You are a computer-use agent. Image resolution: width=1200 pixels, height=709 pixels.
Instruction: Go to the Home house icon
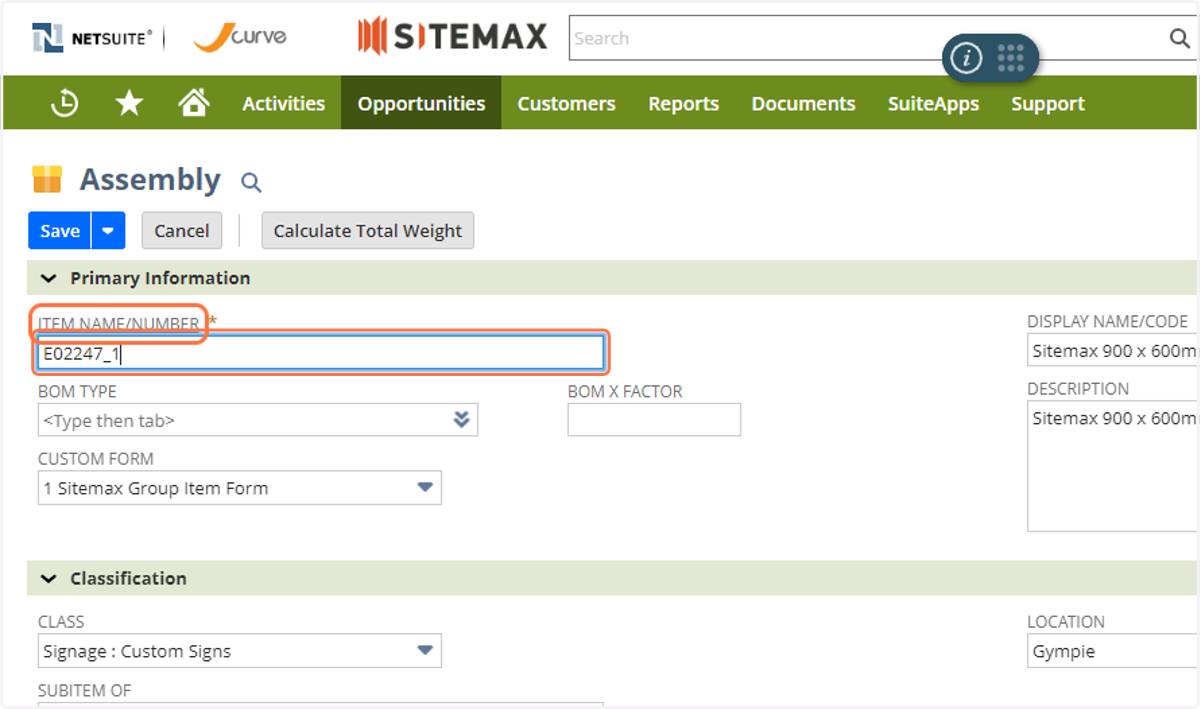194,102
